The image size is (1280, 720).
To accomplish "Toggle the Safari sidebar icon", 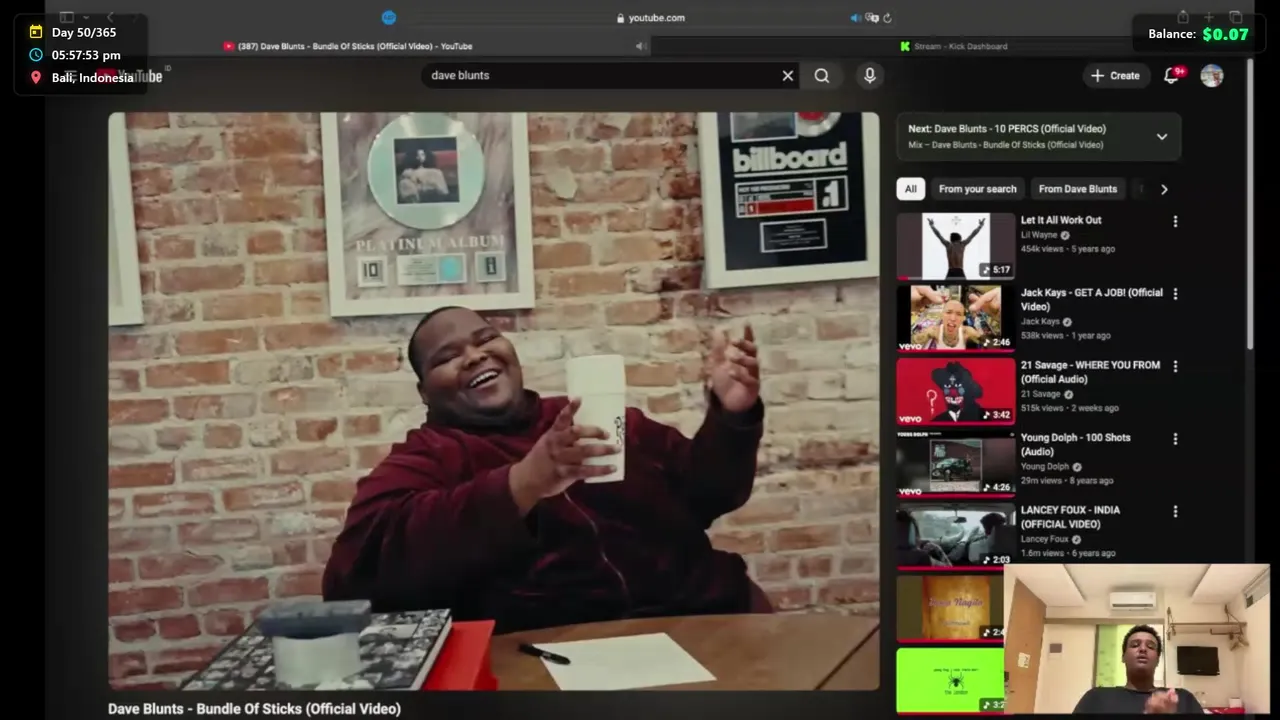I will (x=67, y=17).
